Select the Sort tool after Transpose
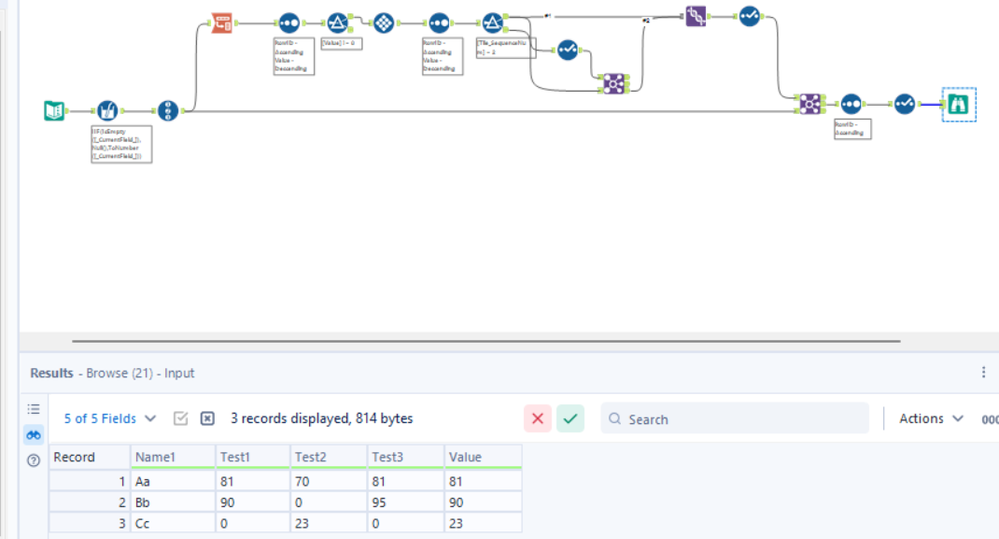 pyautogui.click(x=289, y=23)
